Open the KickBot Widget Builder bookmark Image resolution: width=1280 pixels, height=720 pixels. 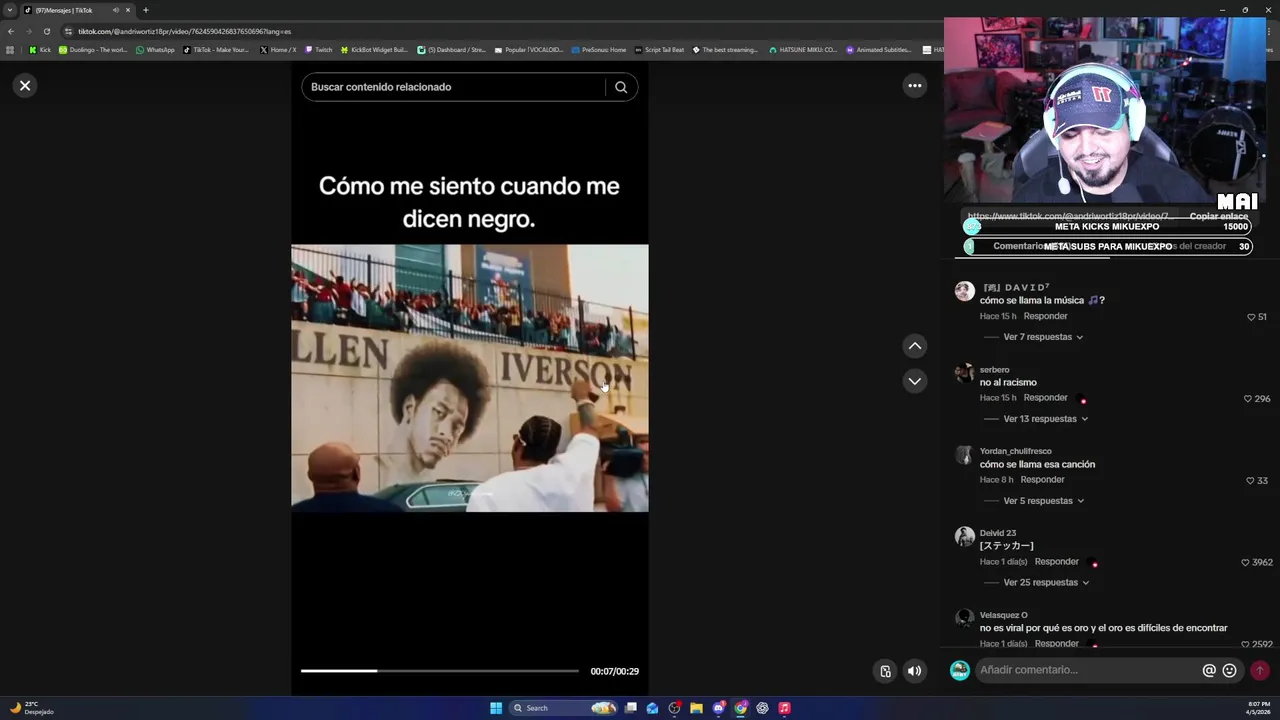pyautogui.click(x=375, y=50)
